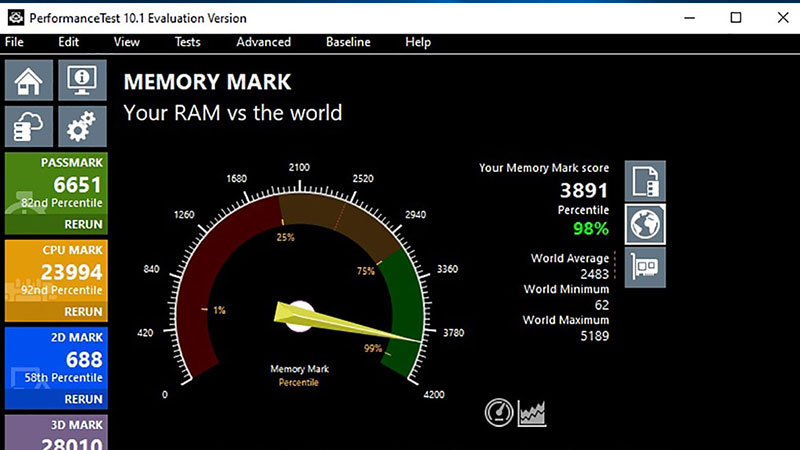The width and height of the screenshot is (800, 450).
Task: Select the PassMark 6651 score tile
Action: pos(56,193)
